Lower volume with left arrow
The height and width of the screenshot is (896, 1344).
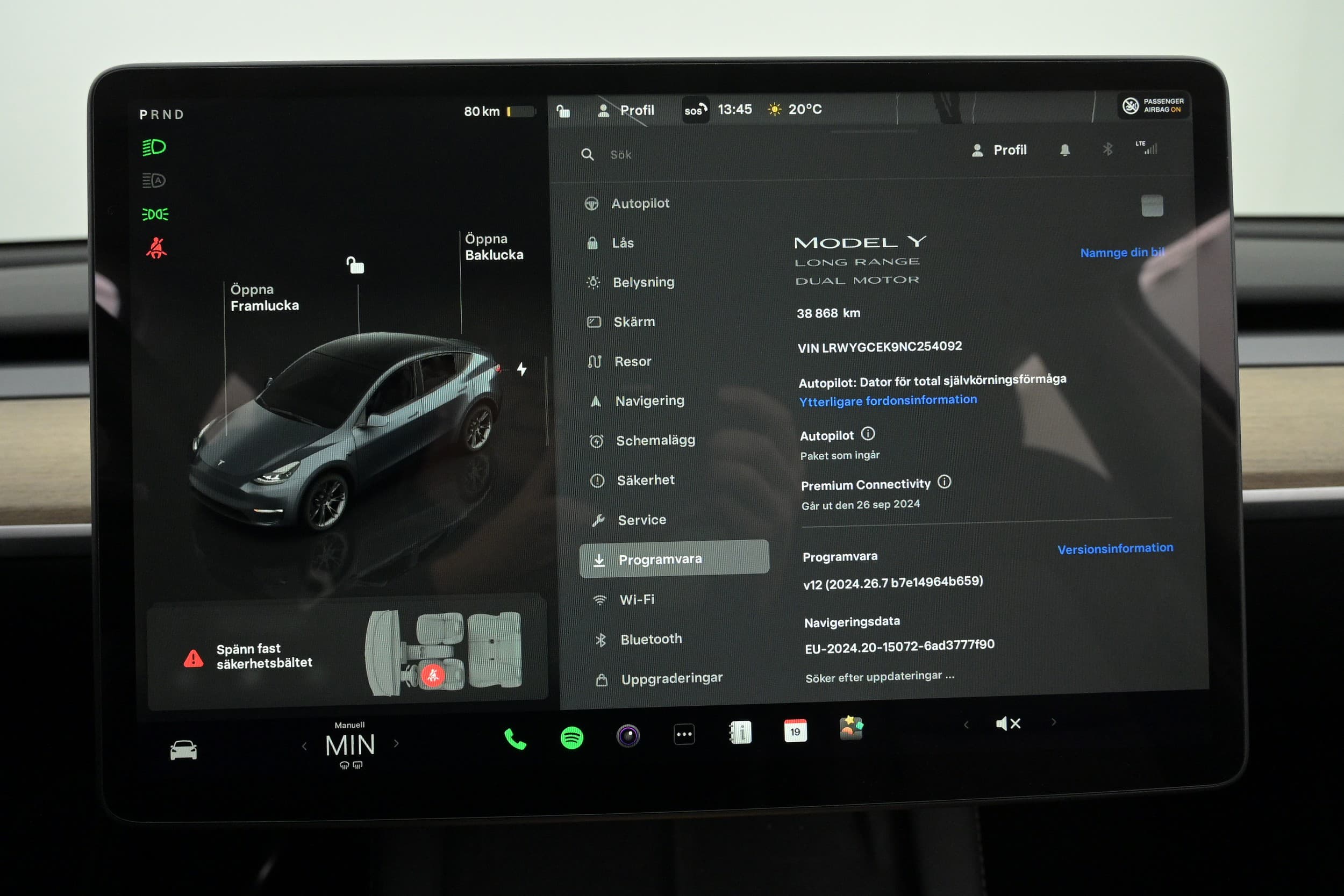tap(966, 725)
